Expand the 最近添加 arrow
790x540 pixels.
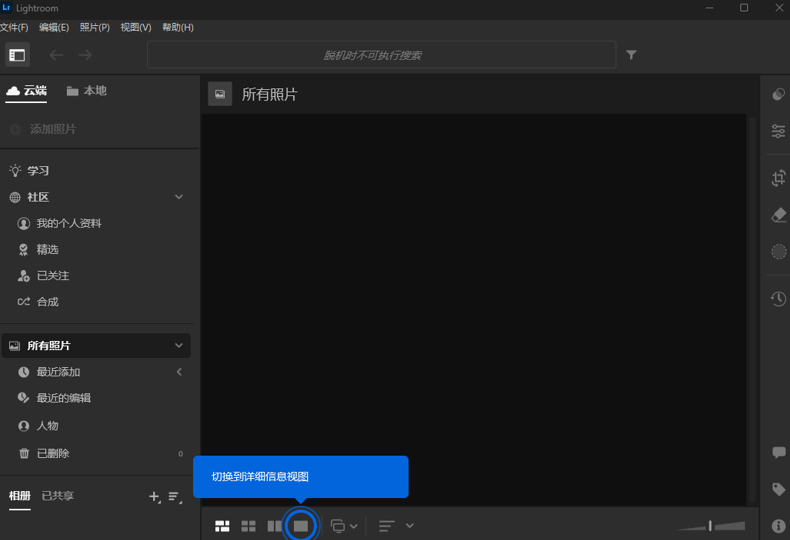click(x=179, y=372)
